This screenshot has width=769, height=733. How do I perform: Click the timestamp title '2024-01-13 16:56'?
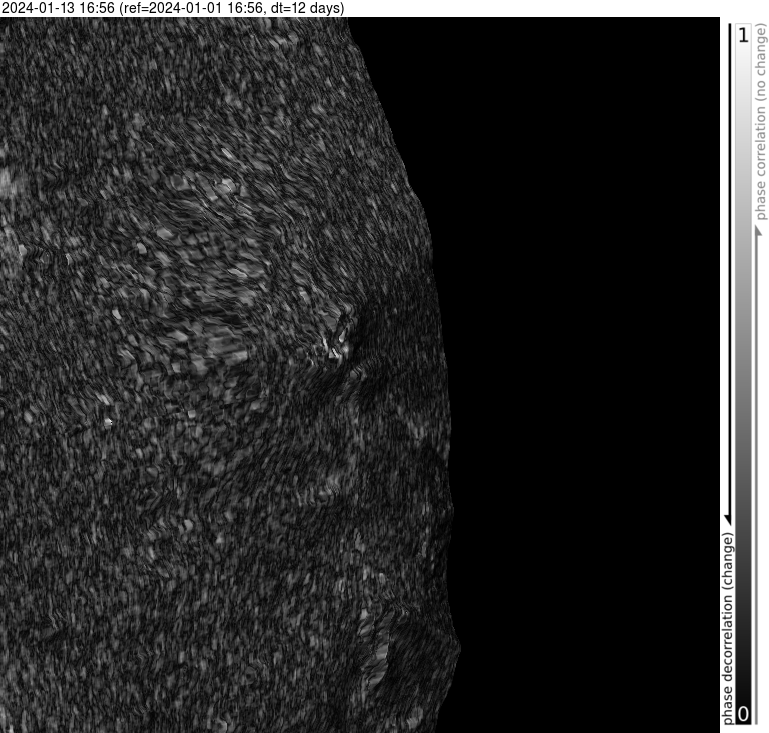tap(58, 8)
